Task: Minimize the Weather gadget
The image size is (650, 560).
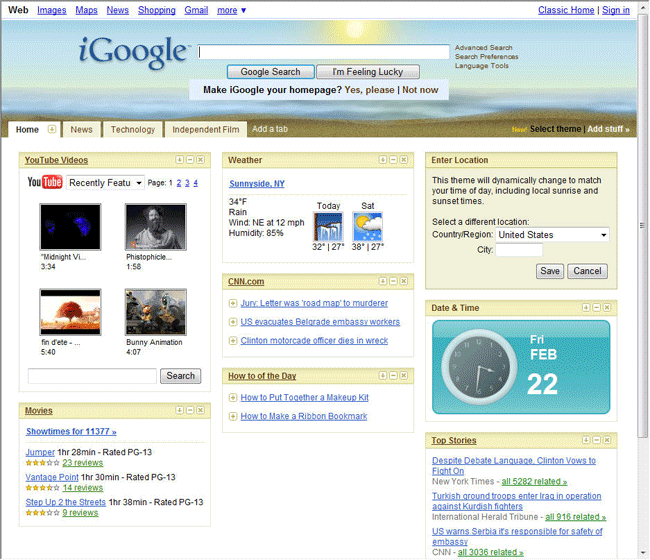Action: (393, 160)
